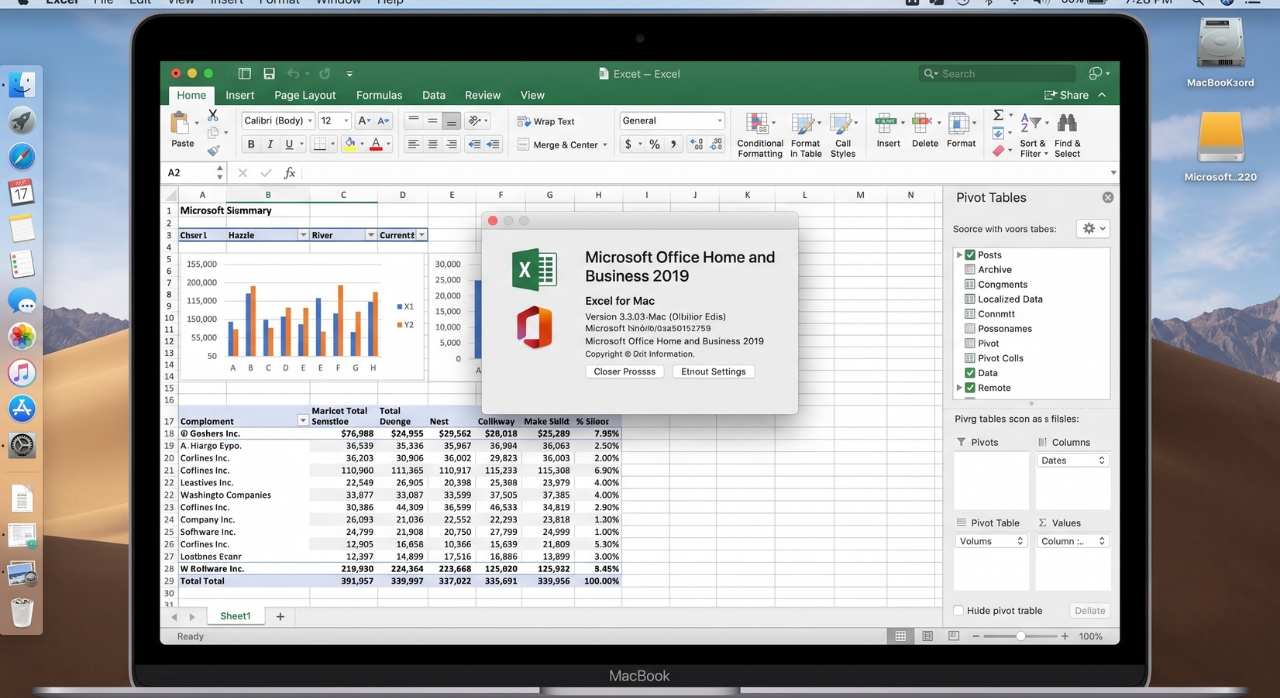Click the Align Right icon
Screen dimensions: 1280x698
click(451, 144)
